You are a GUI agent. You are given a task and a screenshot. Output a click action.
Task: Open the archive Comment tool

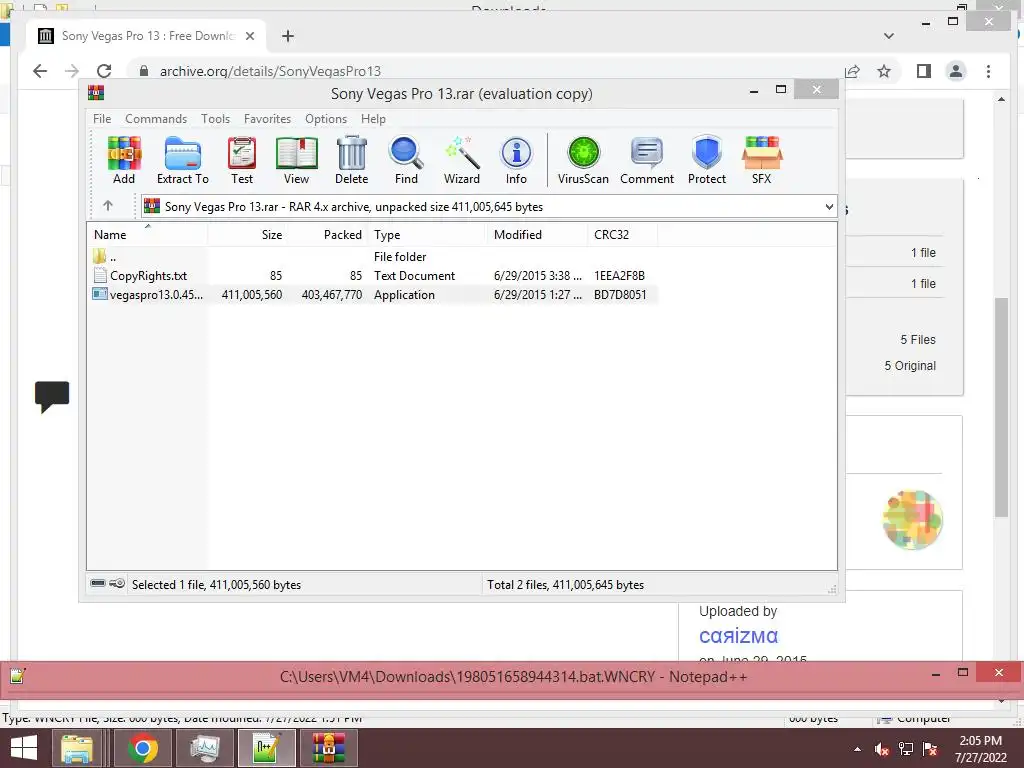point(647,160)
